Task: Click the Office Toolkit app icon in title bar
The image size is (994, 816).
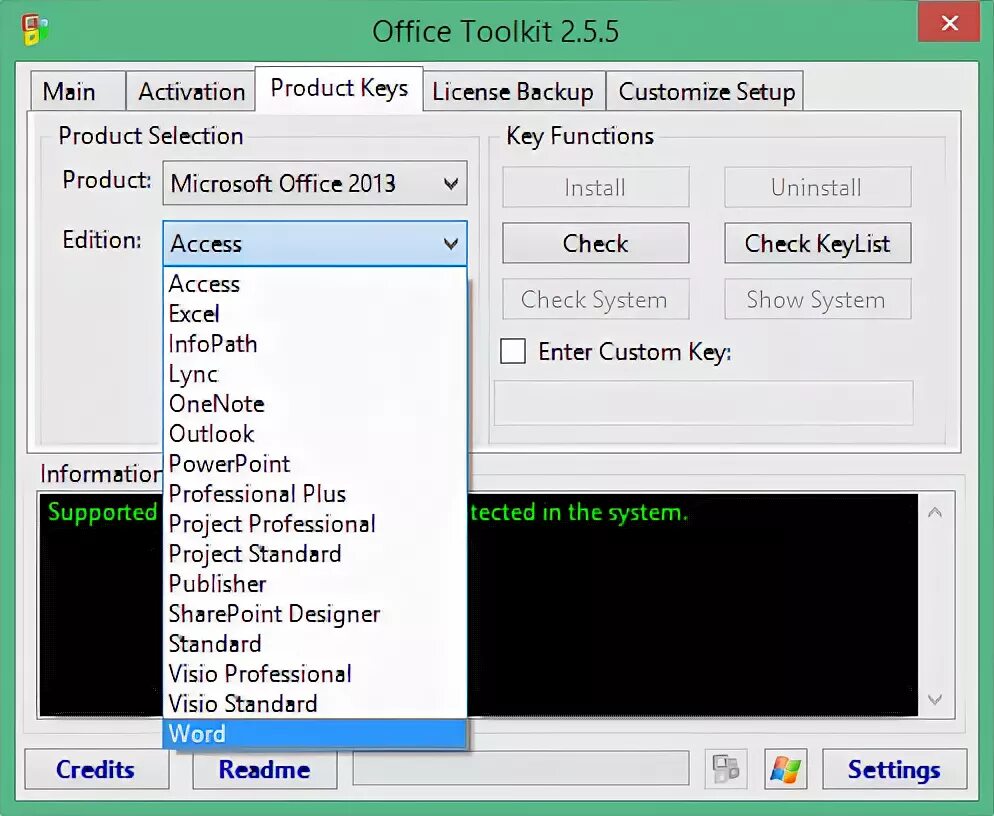Action: 34,30
